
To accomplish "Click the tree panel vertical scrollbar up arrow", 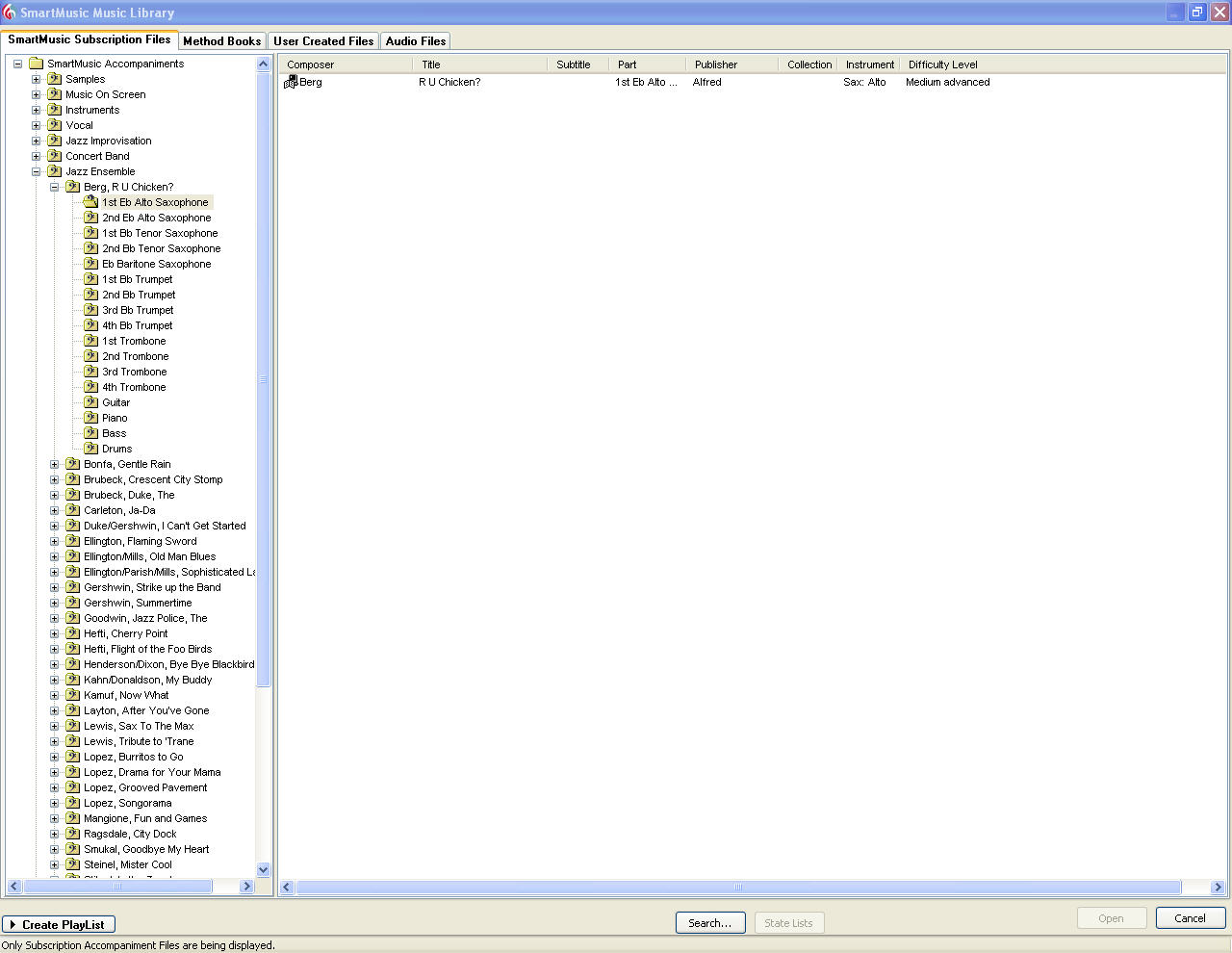I will (264, 64).
